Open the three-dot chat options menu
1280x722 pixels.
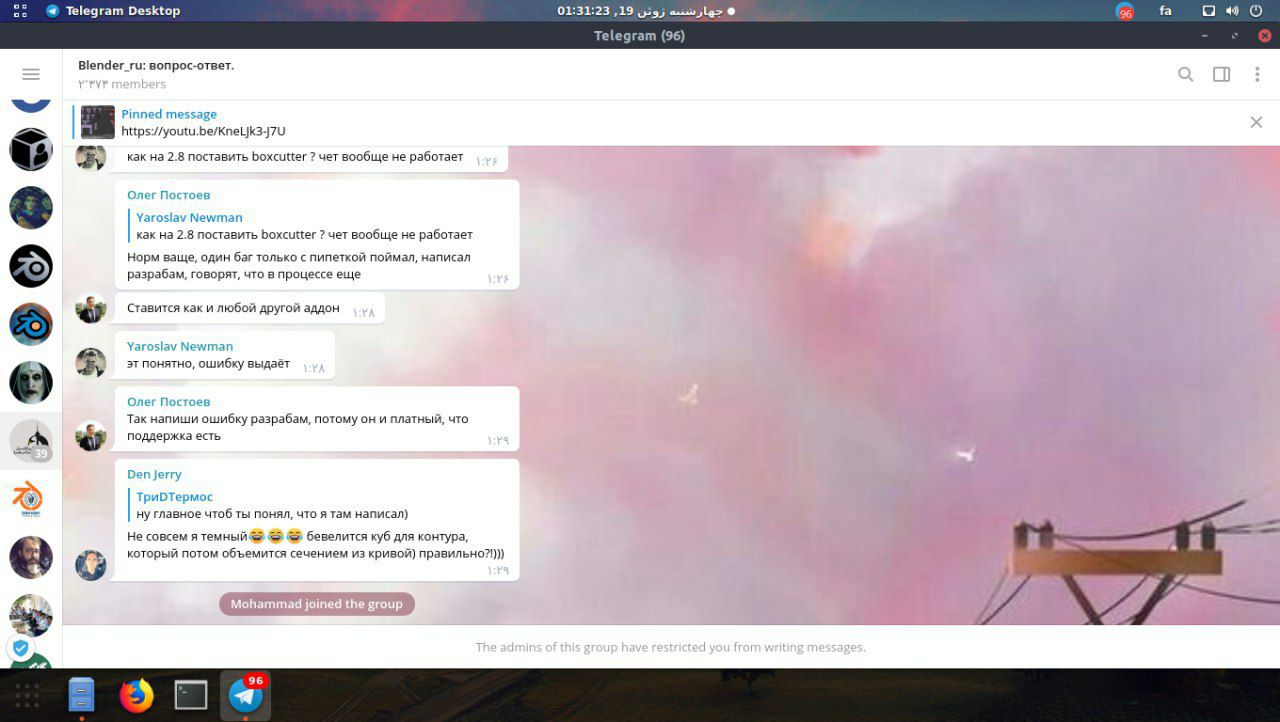1257,74
